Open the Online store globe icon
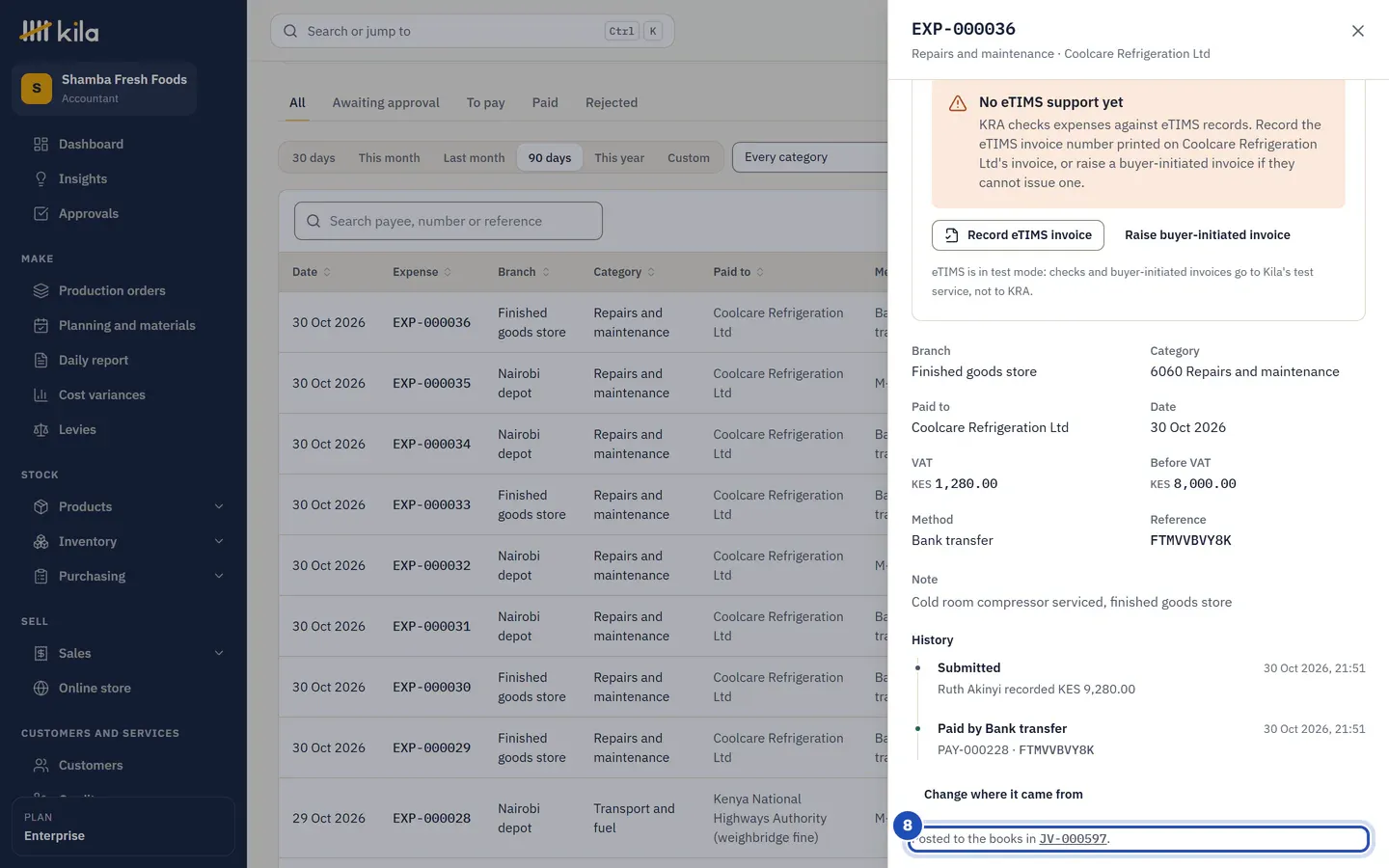The height and width of the screenshot is (868, 1389). coord(41,689)
